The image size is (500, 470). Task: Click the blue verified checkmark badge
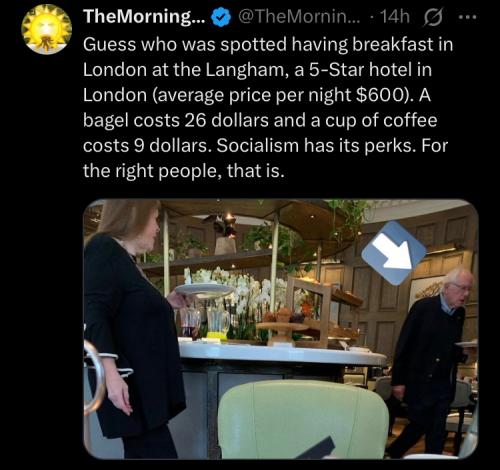coord(222,17)
